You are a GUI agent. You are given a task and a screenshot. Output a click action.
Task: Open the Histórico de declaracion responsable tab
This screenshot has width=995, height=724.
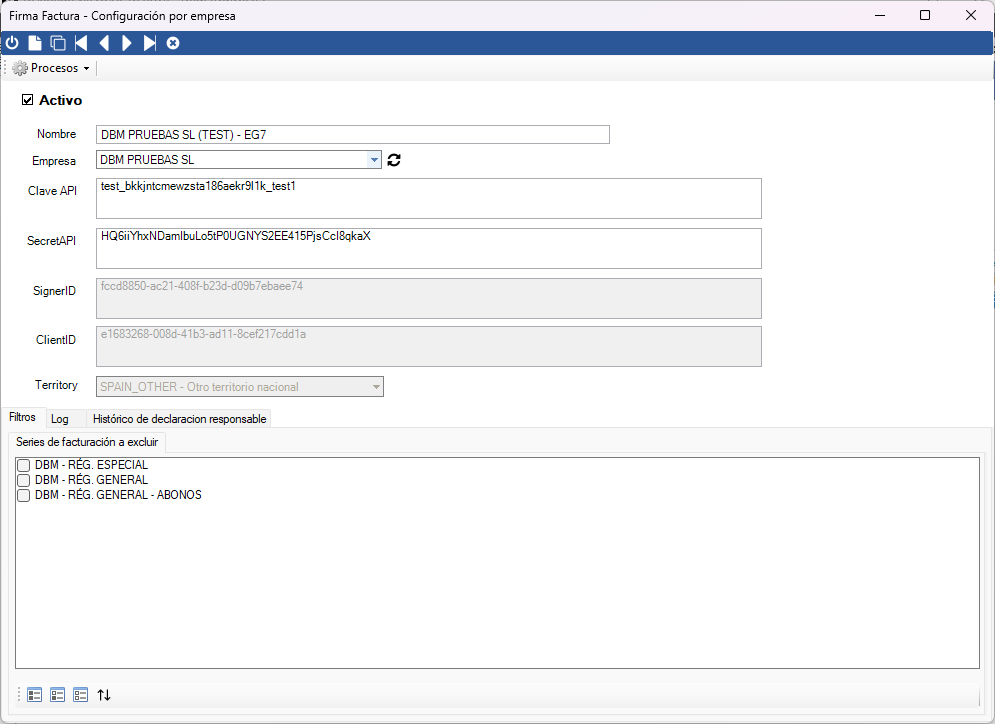[x=179, y=419]
